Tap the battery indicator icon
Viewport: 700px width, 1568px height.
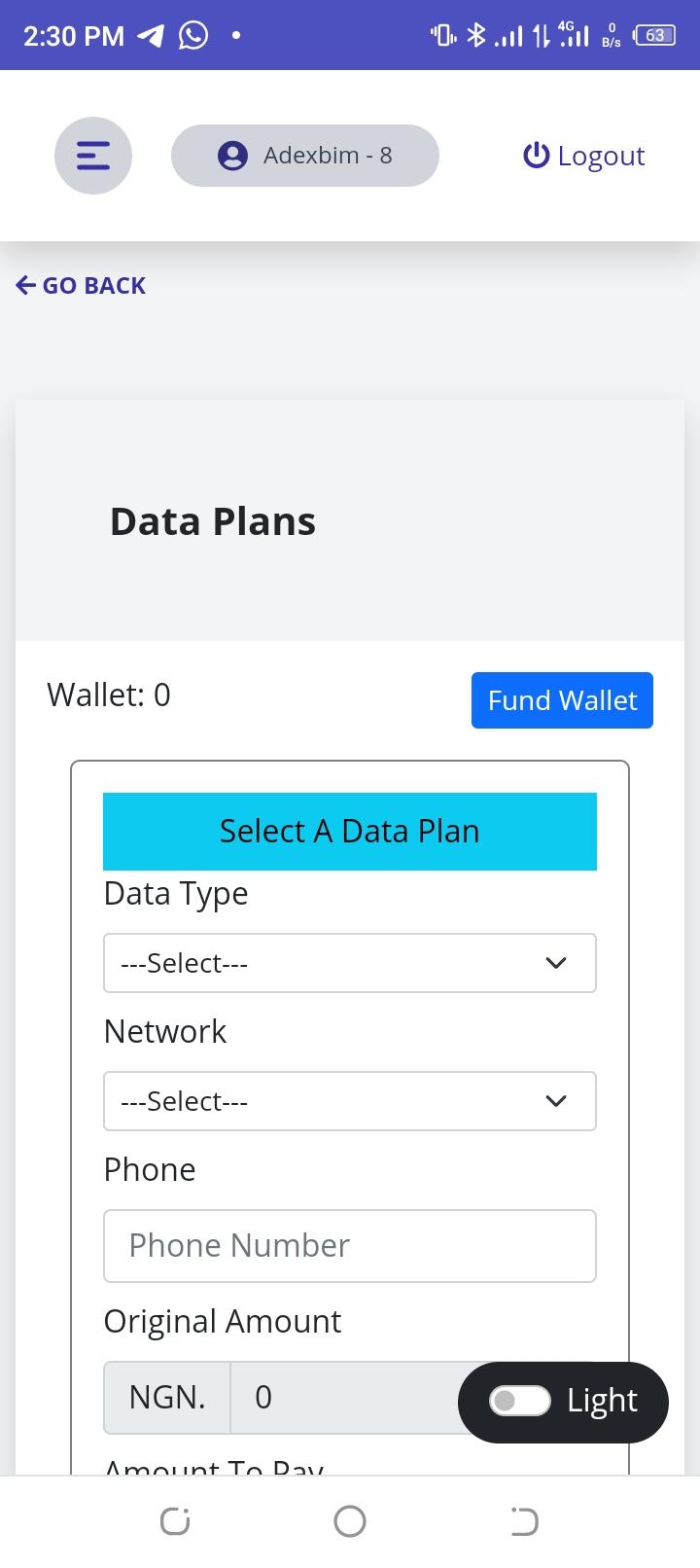(x=654, y=36)
